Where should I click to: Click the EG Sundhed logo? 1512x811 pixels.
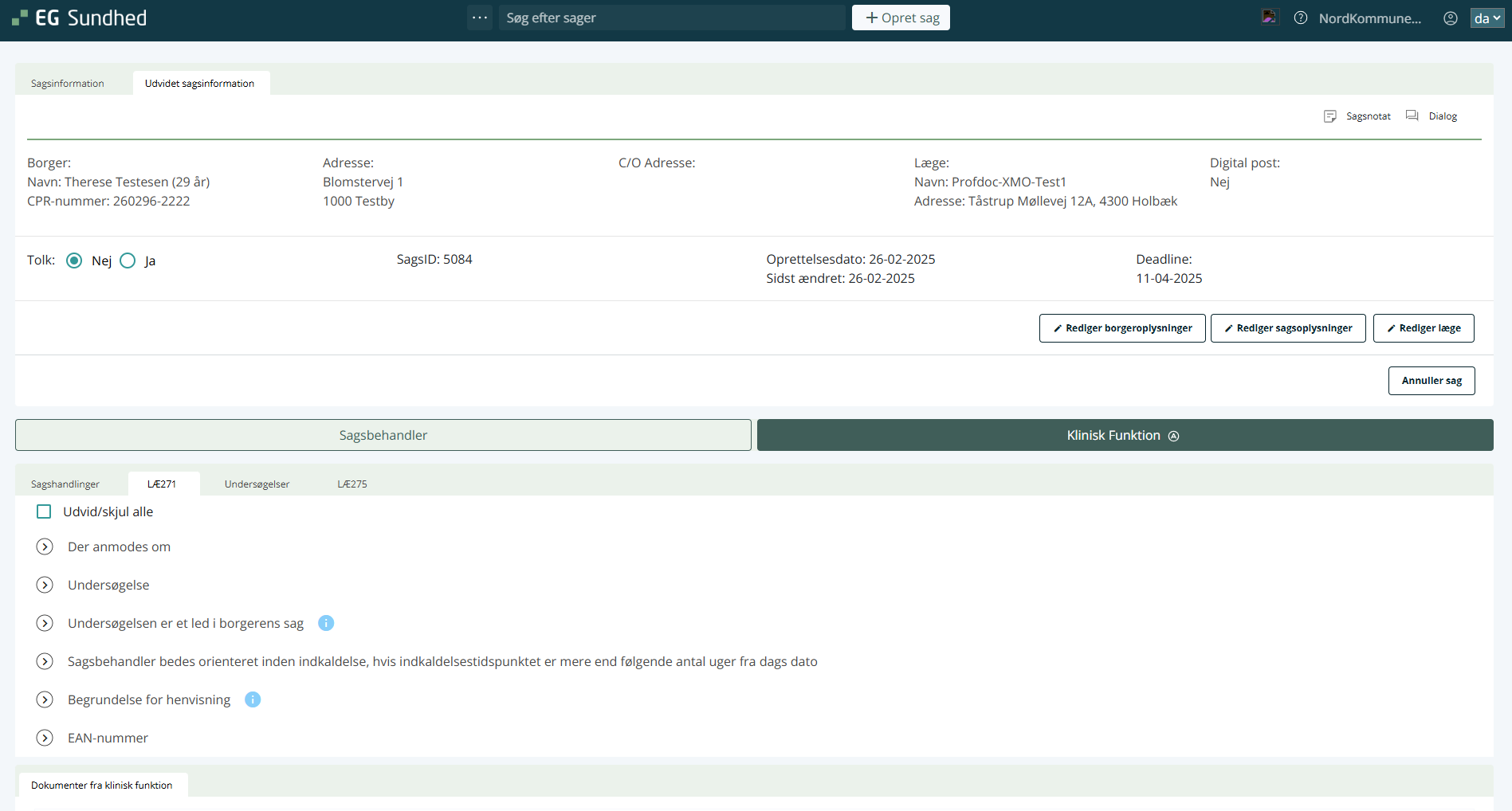[x=80, y=18]
